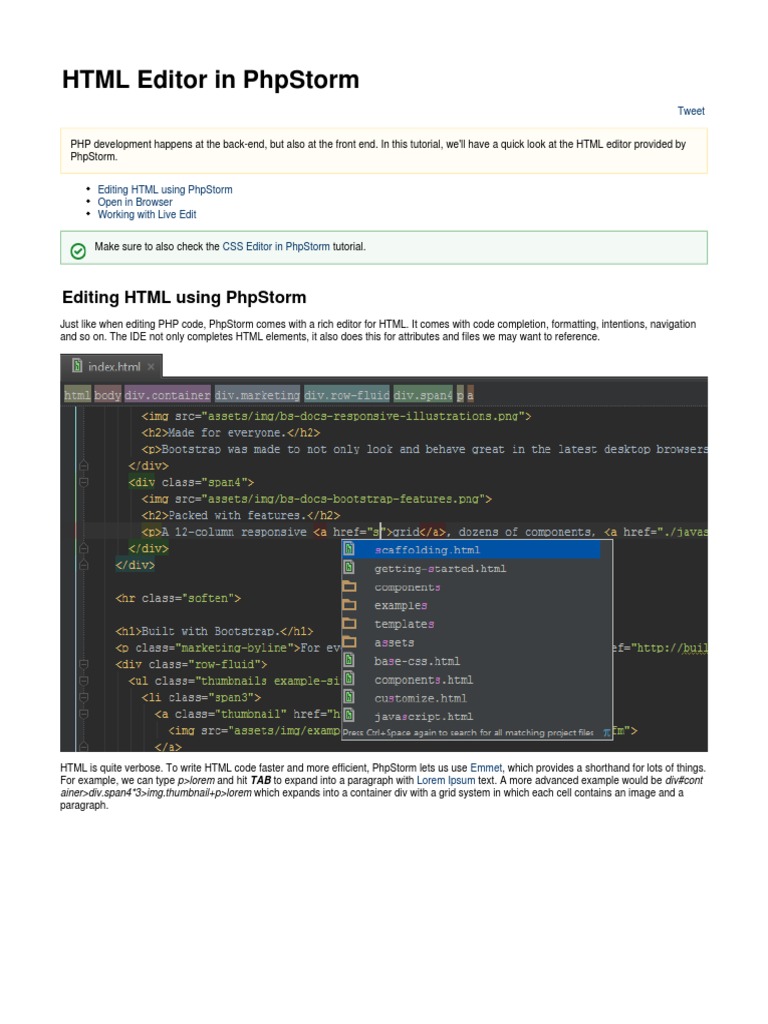Close the index.html tab
The height and width of the screenshot is (1024, 768).
pyautogui.click(x=151, y=367)
